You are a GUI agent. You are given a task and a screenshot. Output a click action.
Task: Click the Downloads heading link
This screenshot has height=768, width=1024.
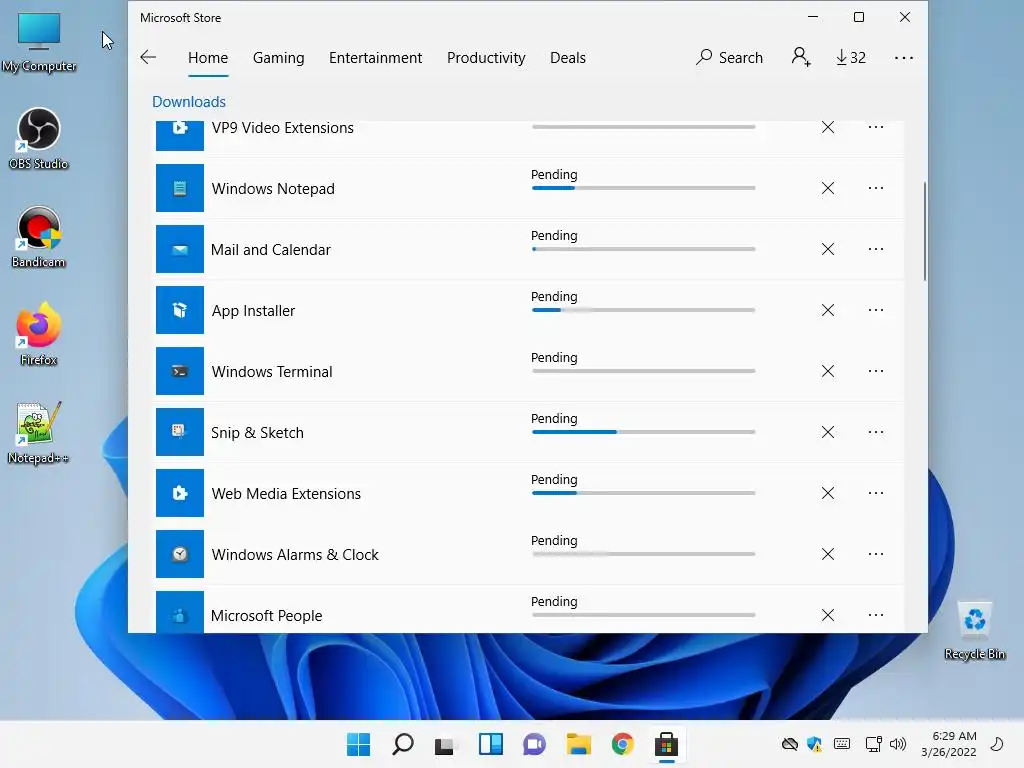point(189,102)
